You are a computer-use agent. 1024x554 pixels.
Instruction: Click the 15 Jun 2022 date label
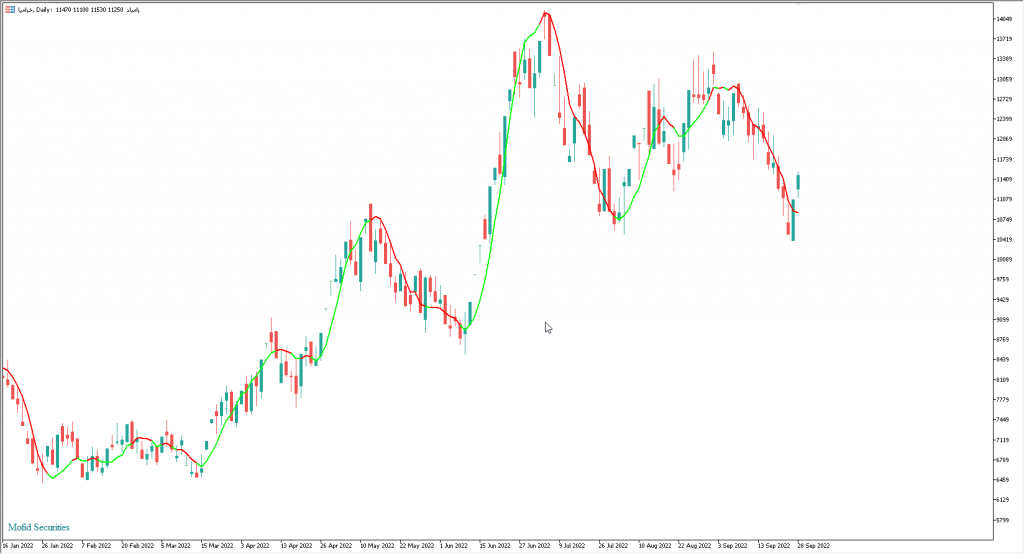click(495, 546)
